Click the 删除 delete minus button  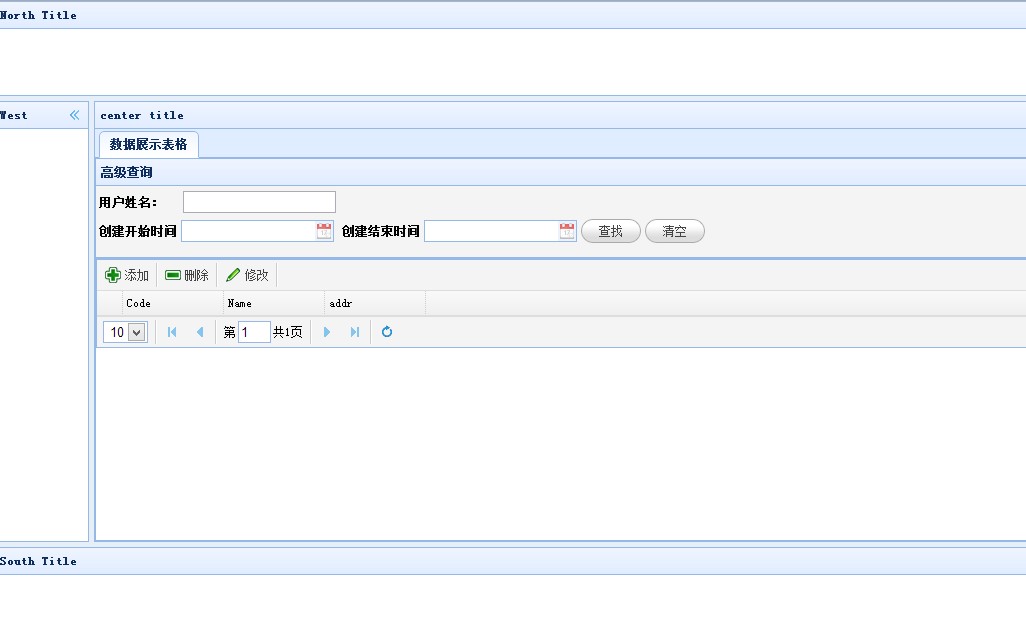(x=187, y=275)
